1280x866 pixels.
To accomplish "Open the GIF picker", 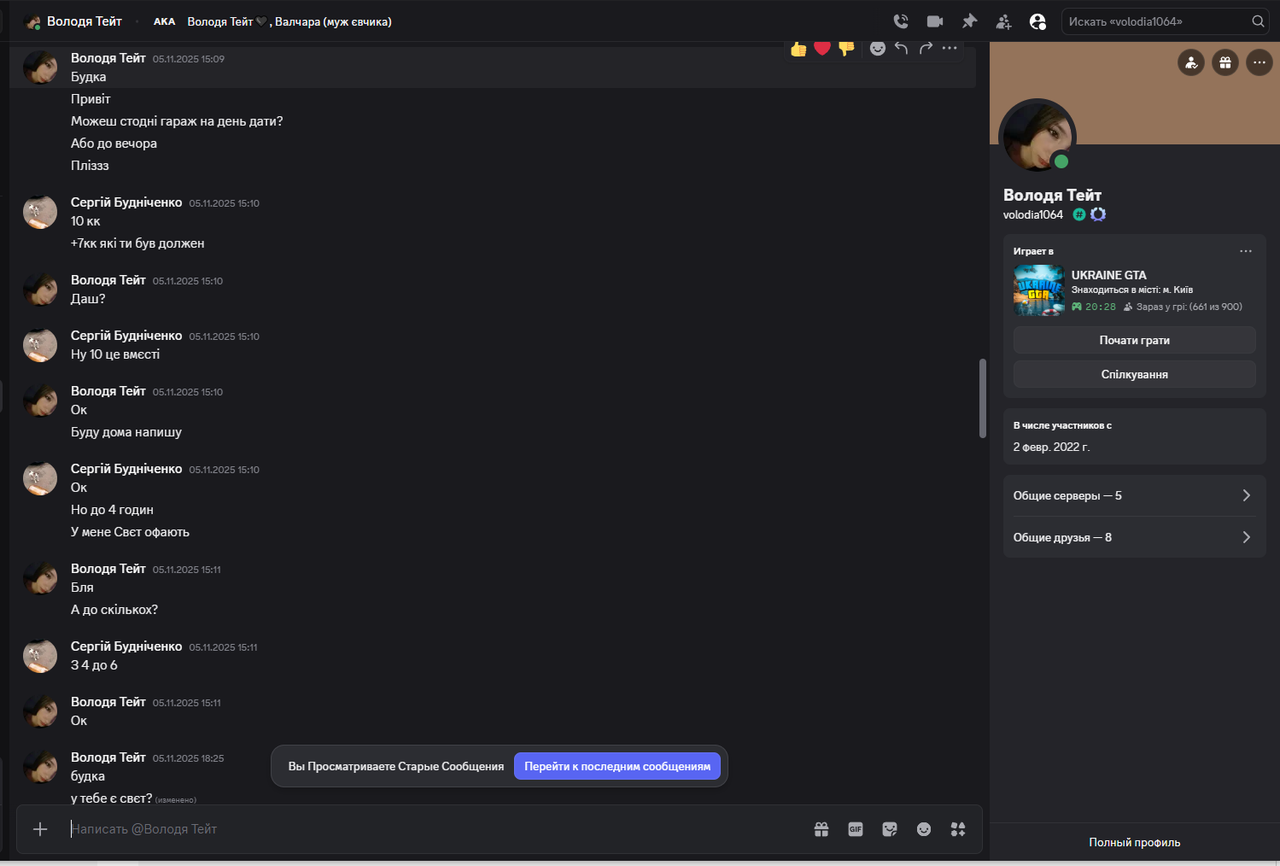I will click(x=855, y=829).
